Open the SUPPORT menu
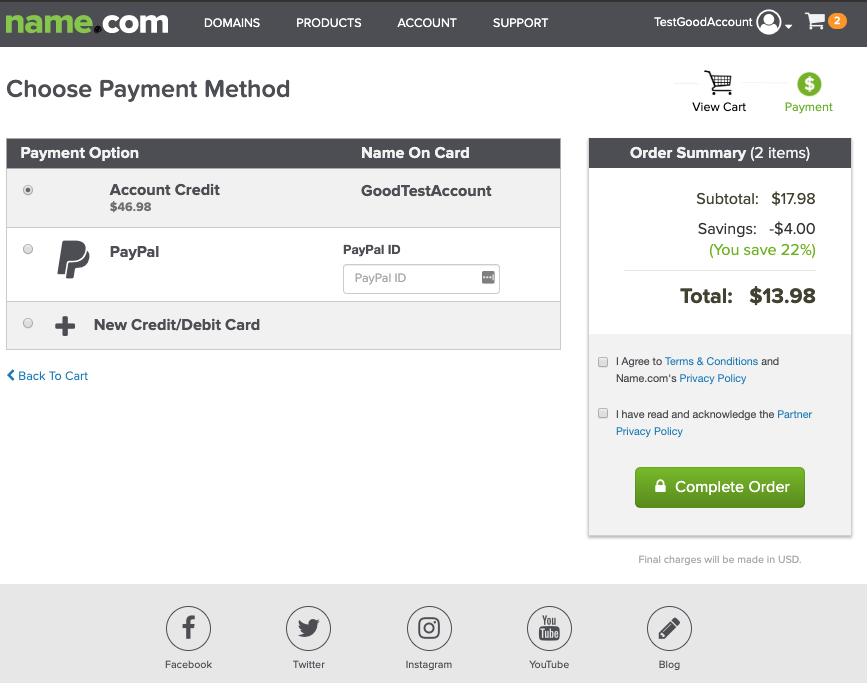 click(x=520, y=23)
